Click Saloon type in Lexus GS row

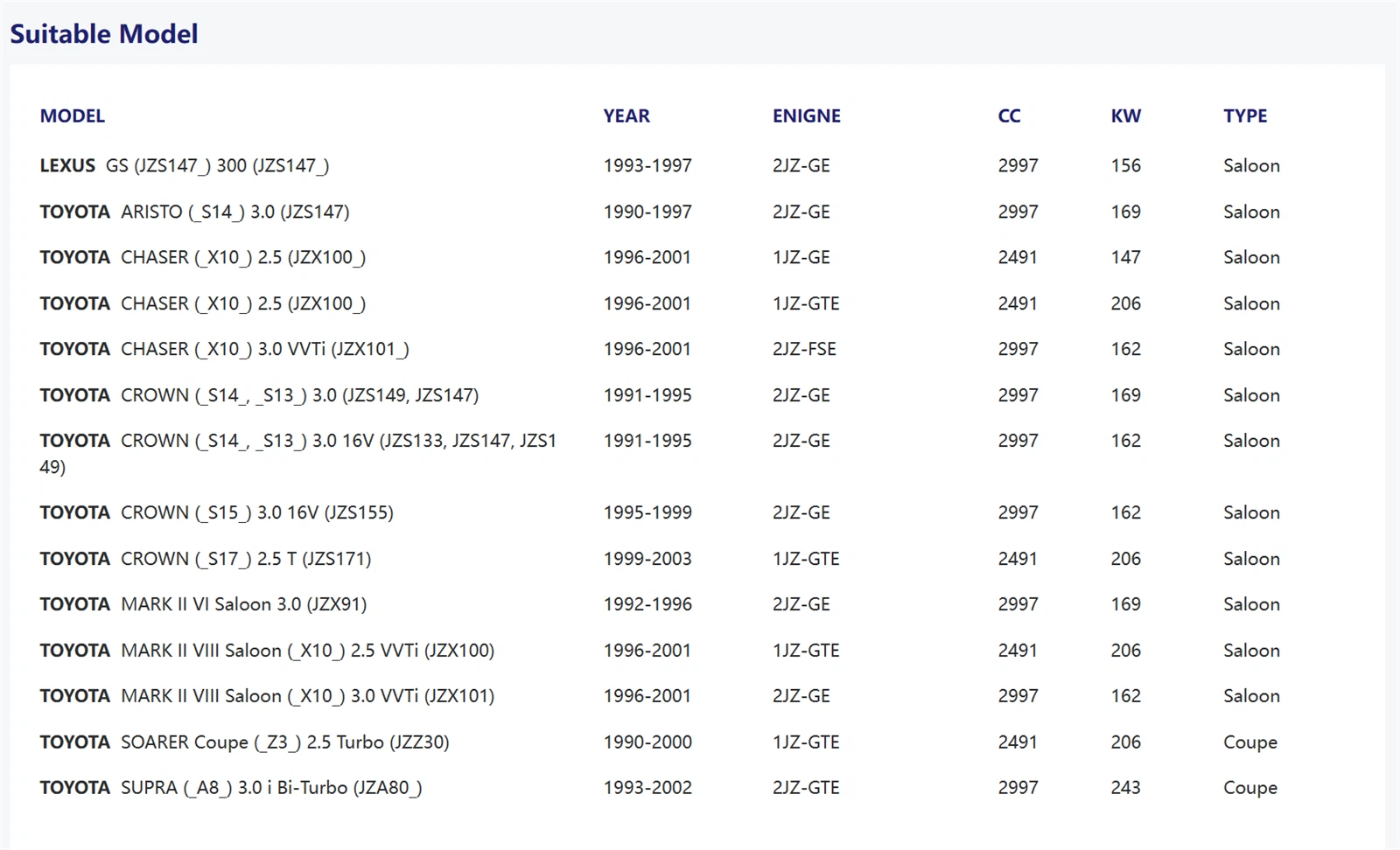tap(1251, 165)
